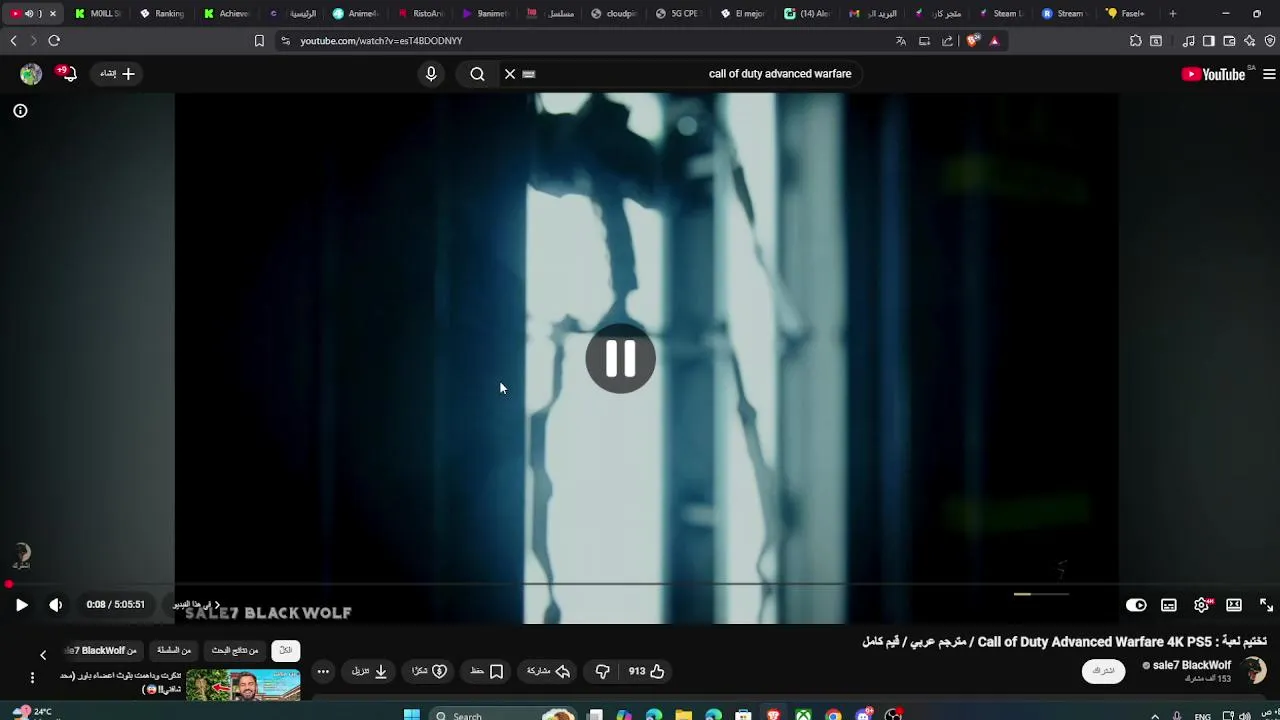The height and width of the screenshot is (720, 1280).
Task: Open the Brave wallet icon
Action: (x=1229, y=41)
